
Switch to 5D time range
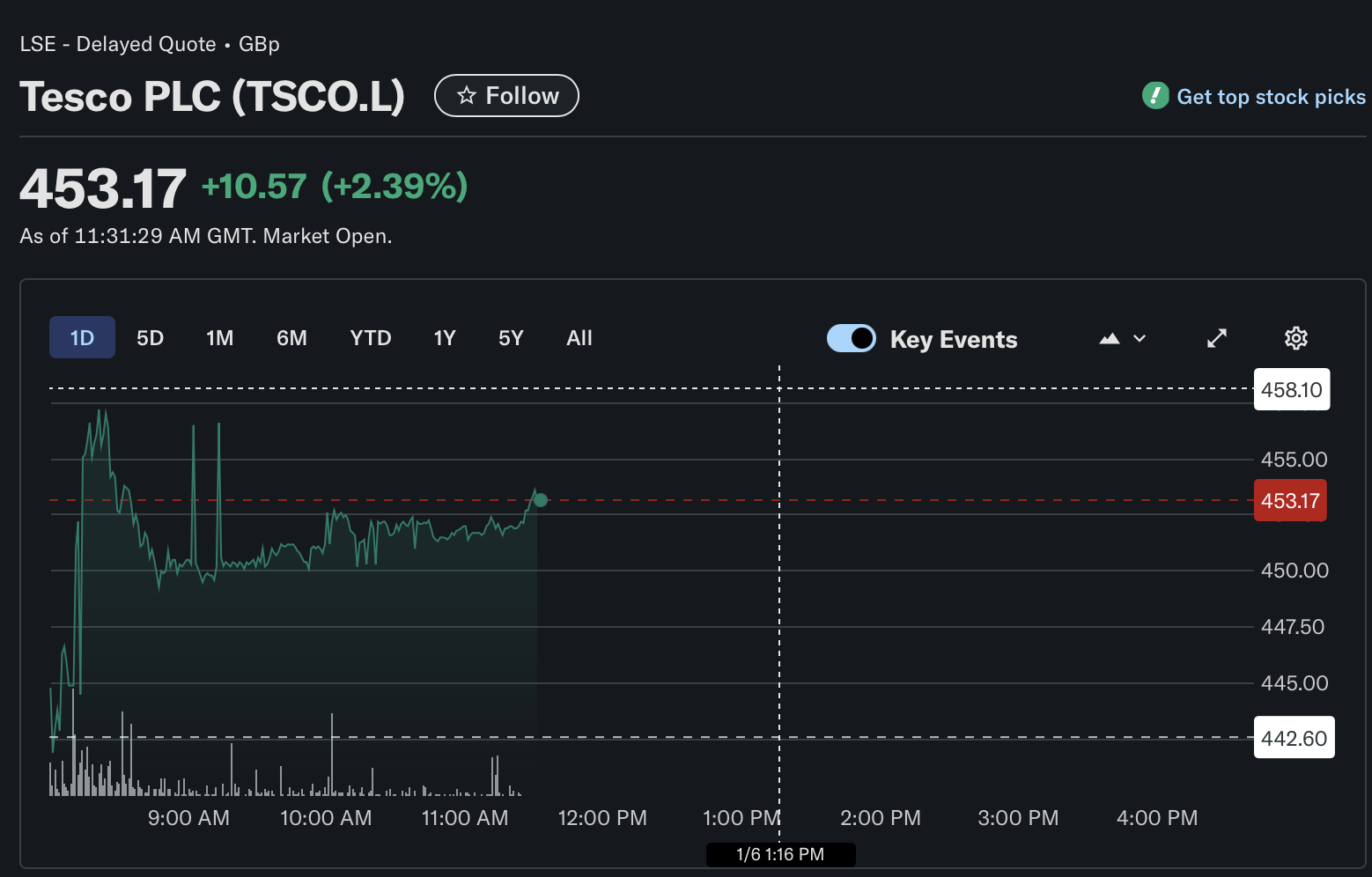[150, 338]
